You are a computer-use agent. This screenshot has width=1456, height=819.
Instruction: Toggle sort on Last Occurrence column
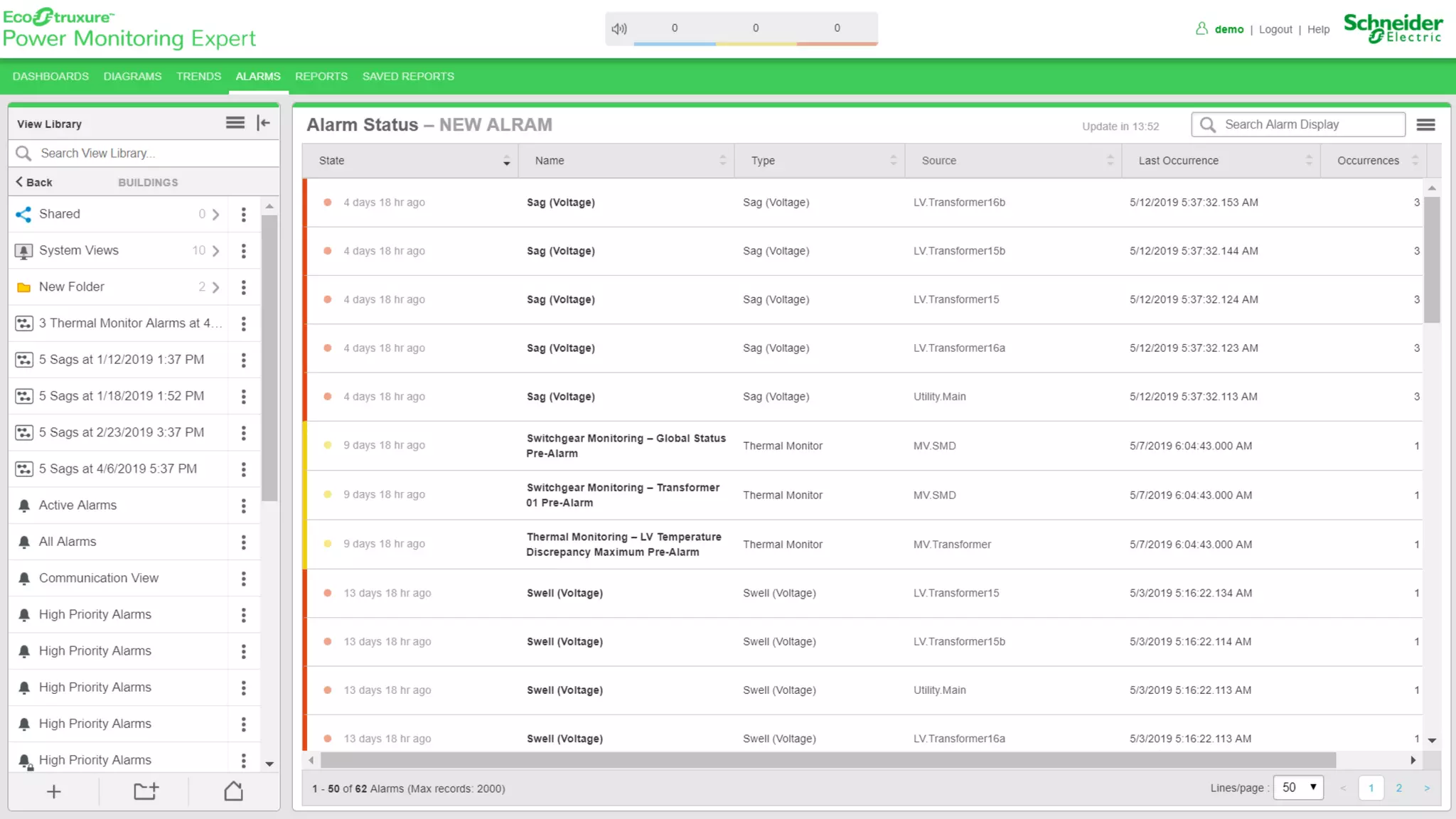pyautogui.click(x=1308, y=161)
